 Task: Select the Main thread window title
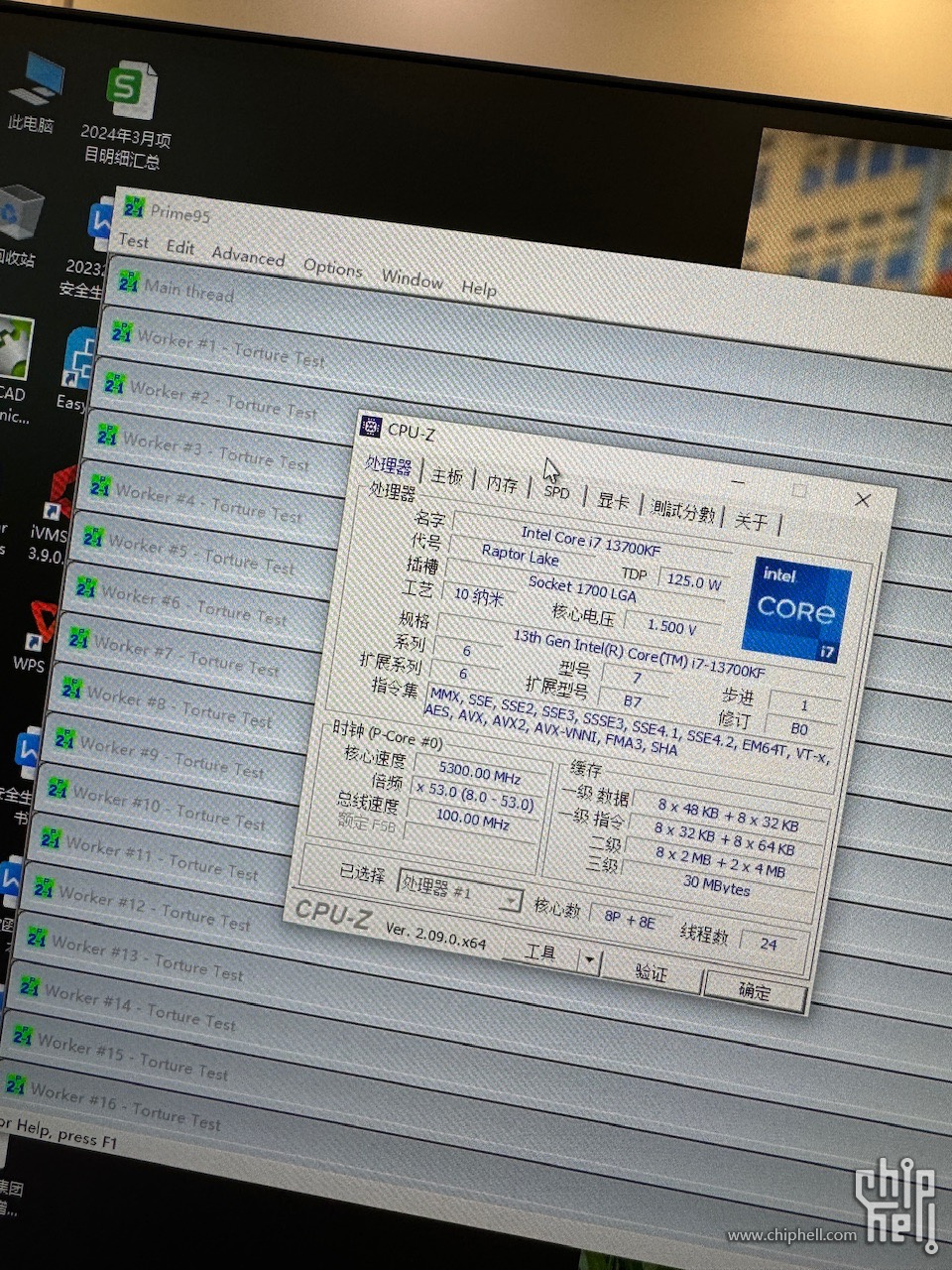189,290
